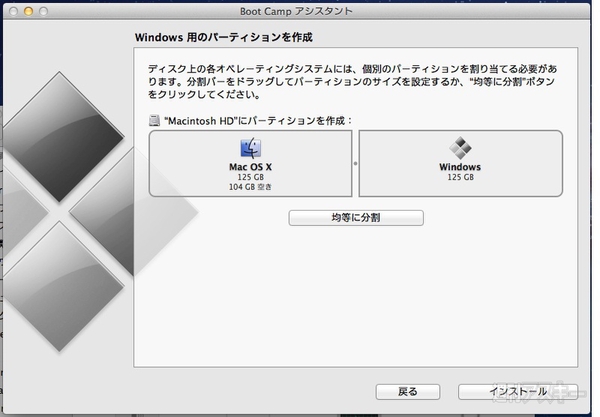Click the partition instructions paragraph
600x417 pixels.
pos(352,81)
